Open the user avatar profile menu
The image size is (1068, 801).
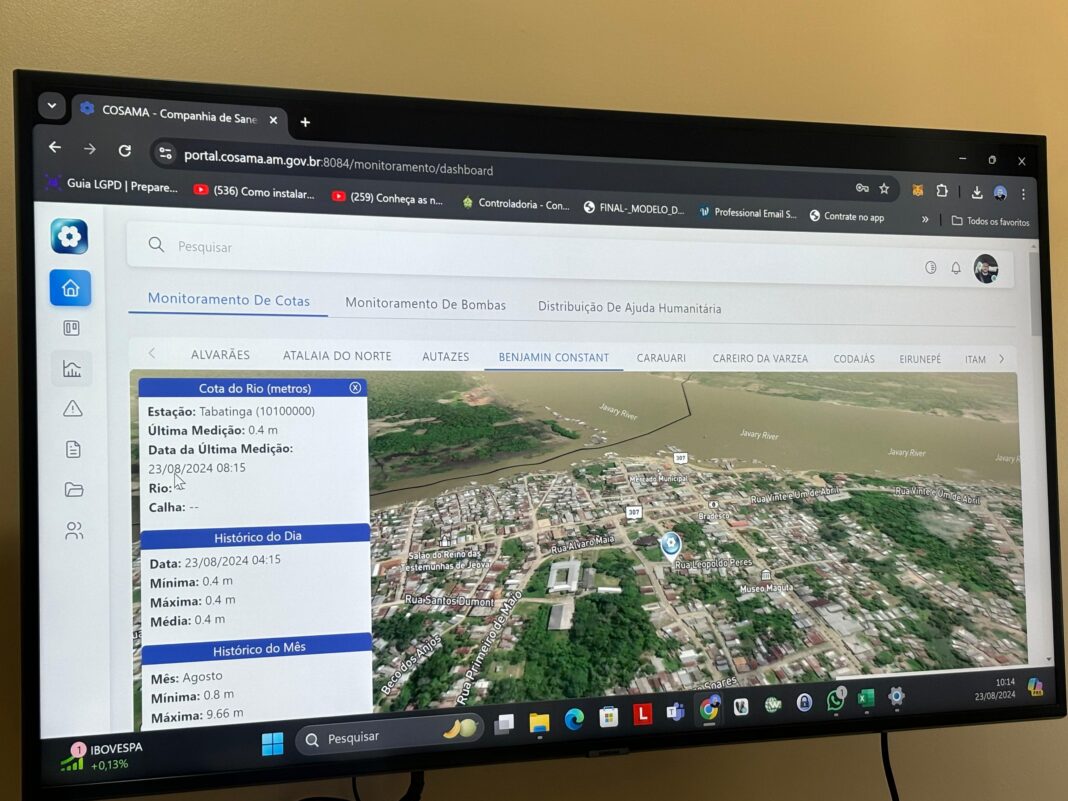tap(985, 269)
